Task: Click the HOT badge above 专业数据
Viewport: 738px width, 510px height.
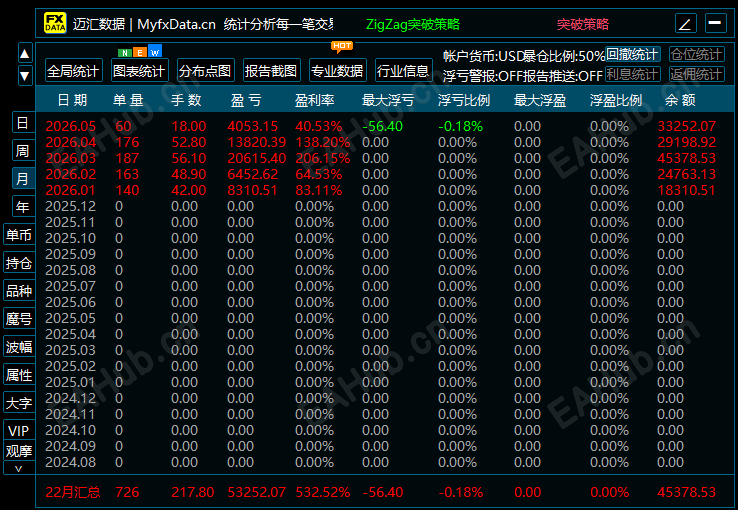Action: click(x=342, y=46)
